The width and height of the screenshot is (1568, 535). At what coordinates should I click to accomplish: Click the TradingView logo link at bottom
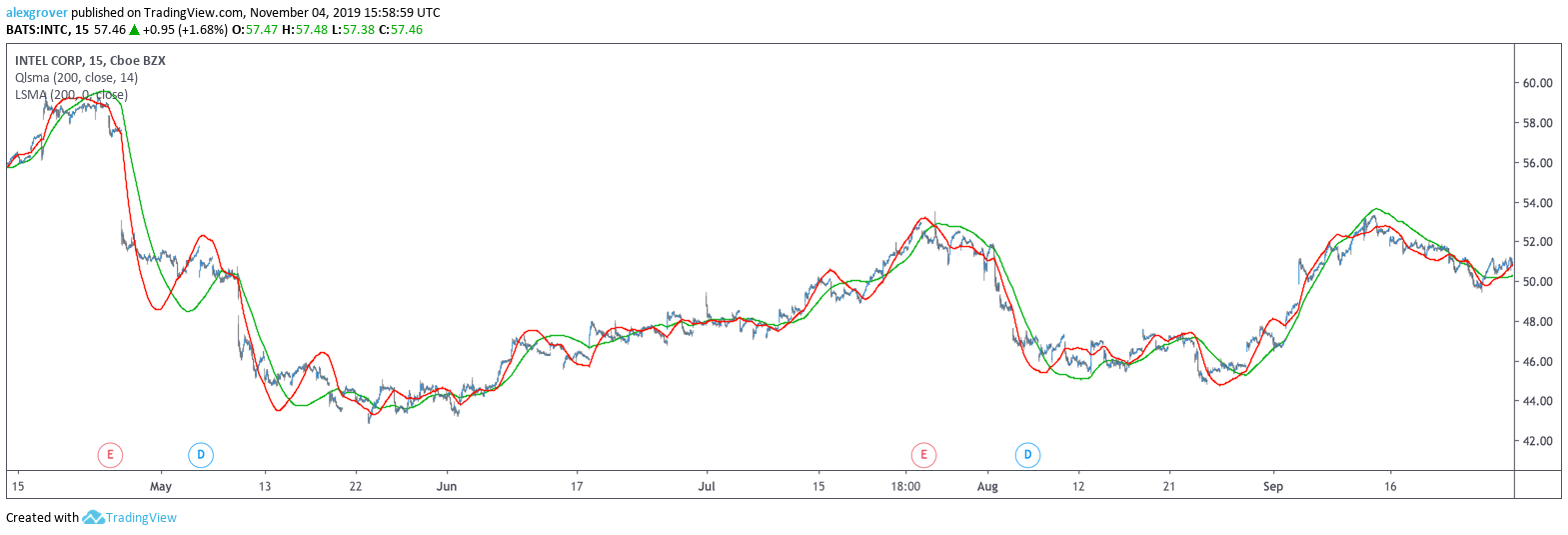[x=130, y=517]
